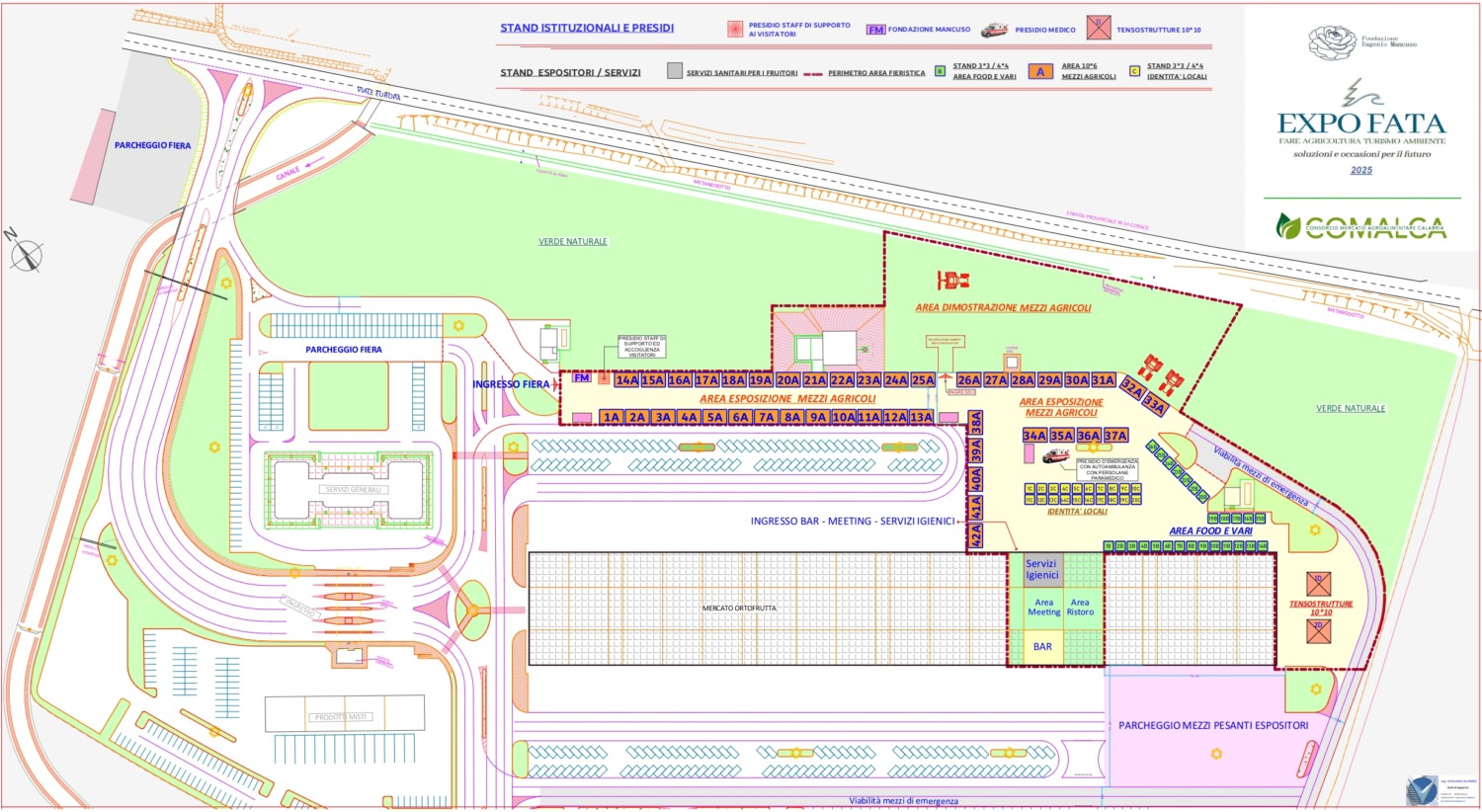Click the INGRESSO FIERA label
Screen dimensions: 1482x812
pyautogui.click(x=511, y=384)
